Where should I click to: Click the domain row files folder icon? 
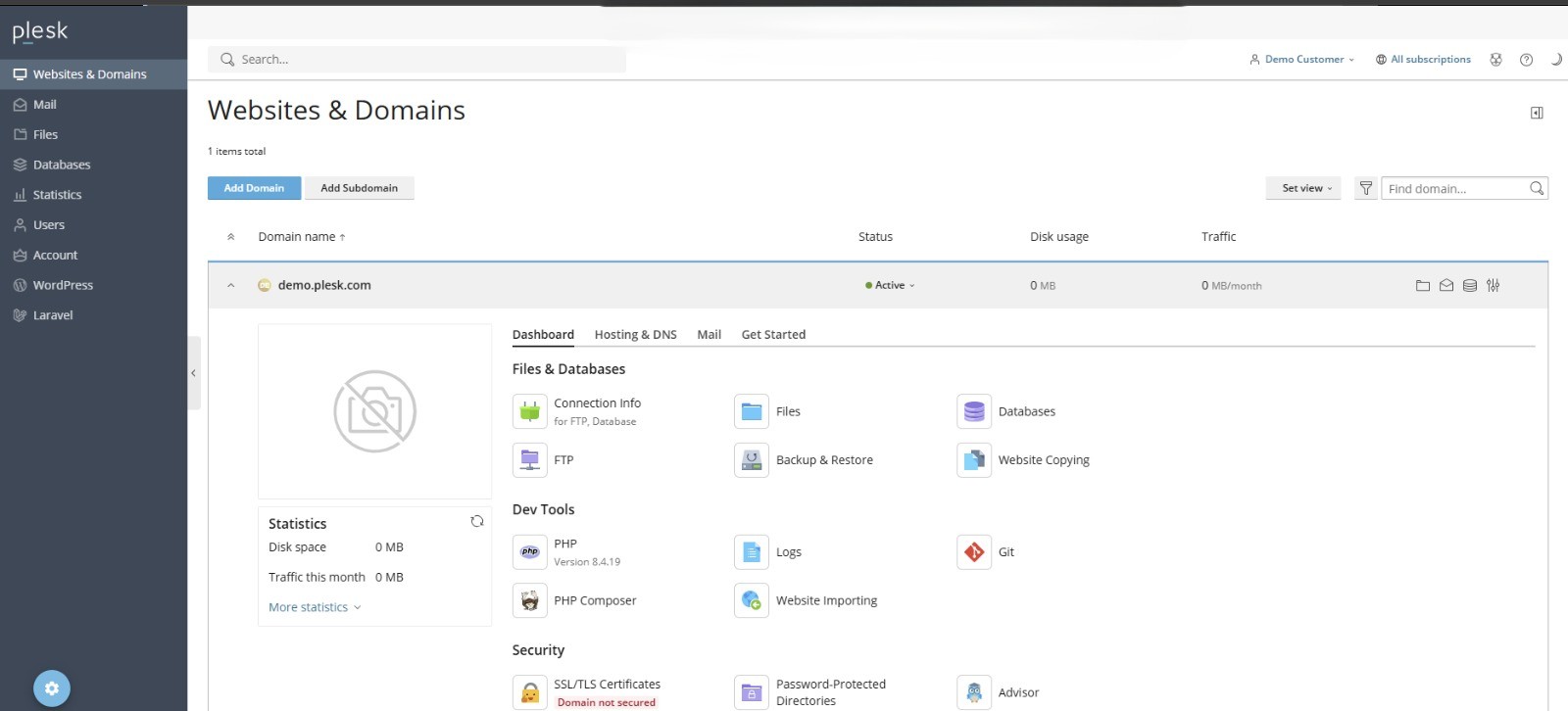point(1423,286)
